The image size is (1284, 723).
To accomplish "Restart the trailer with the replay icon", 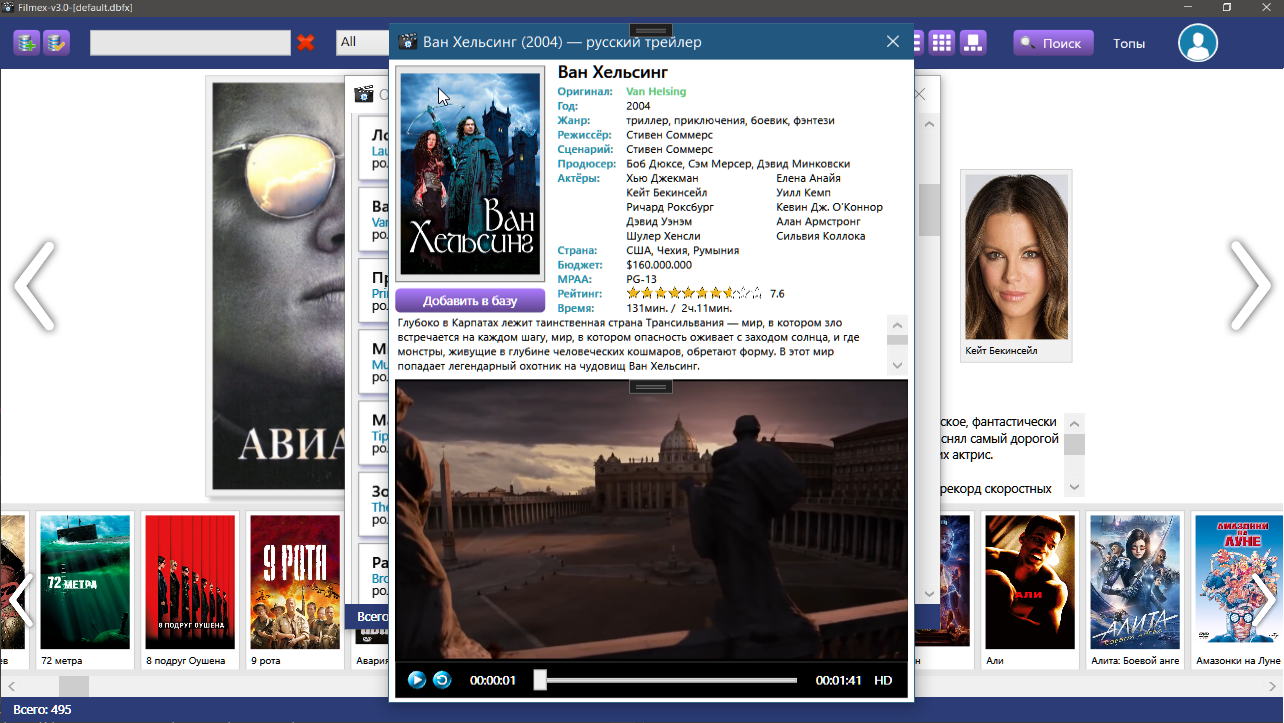I will pyautogui.click(x=442, y=680).
